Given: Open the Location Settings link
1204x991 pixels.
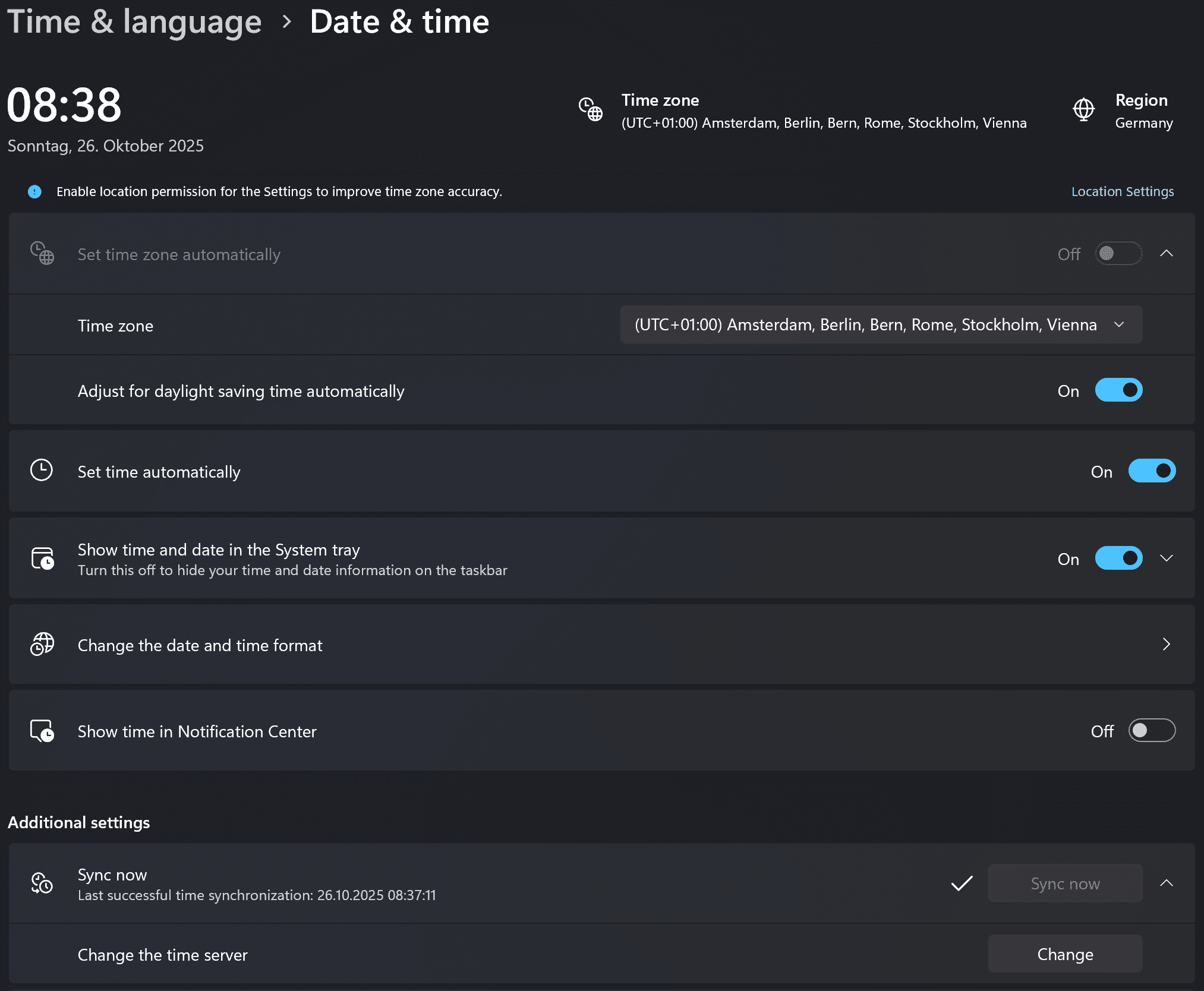Looking at the screenshot, I should 1122,191.
